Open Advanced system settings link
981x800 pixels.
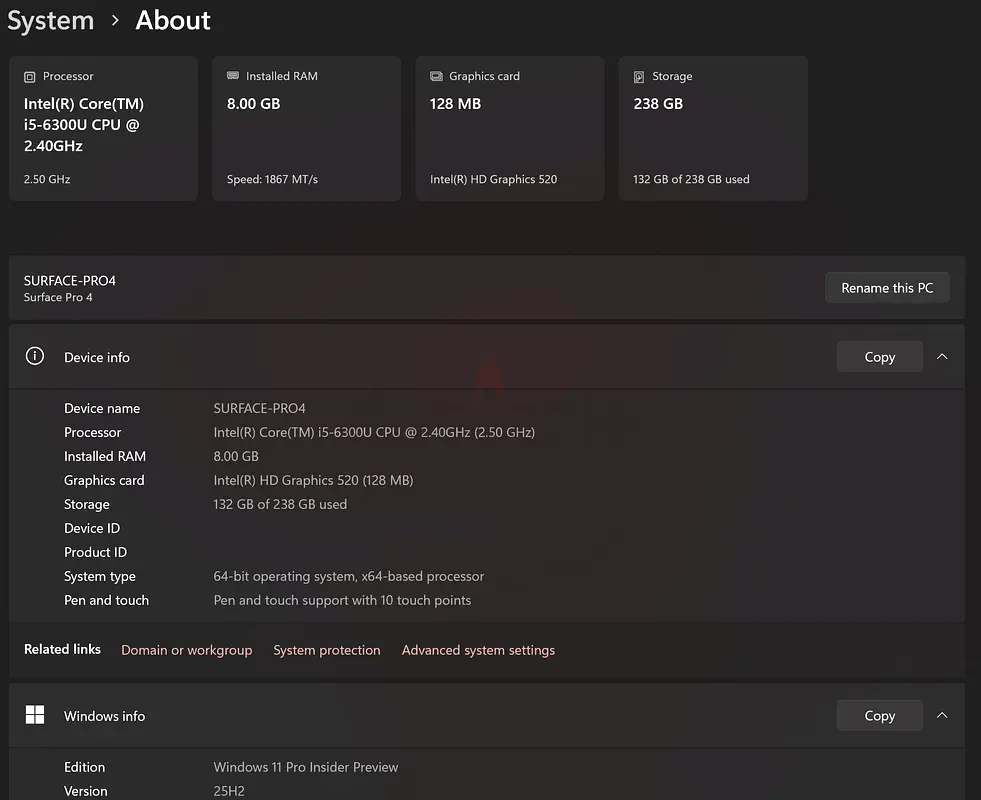click(x=478, y=650)
